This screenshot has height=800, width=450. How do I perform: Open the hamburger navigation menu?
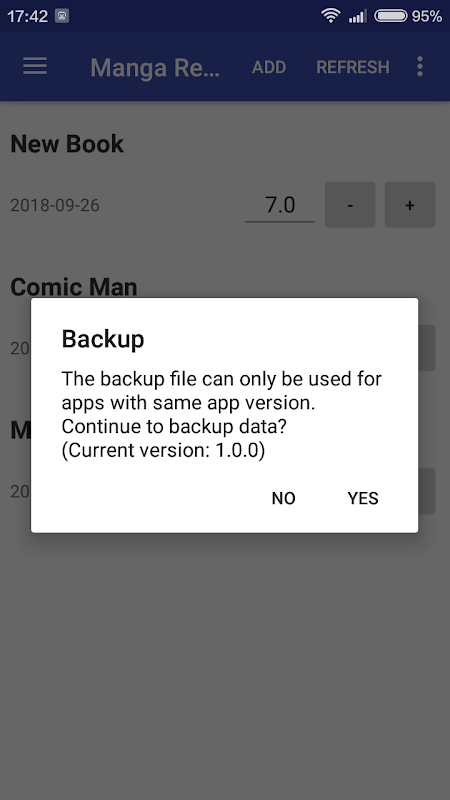point(35,66)
